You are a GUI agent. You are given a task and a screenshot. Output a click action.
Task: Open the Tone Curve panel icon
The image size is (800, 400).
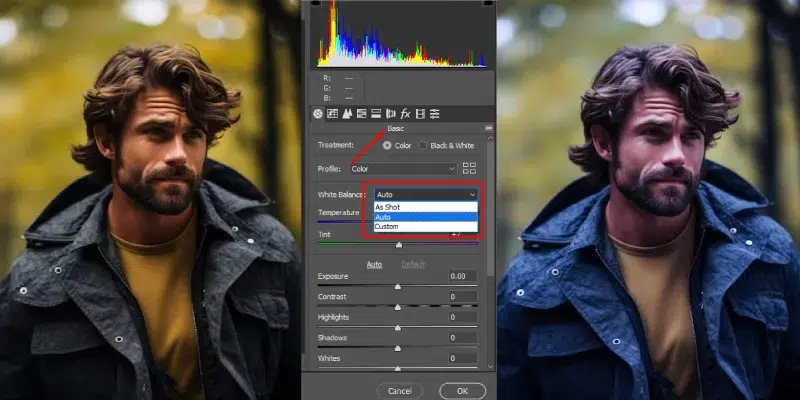(x=333, y=114)
